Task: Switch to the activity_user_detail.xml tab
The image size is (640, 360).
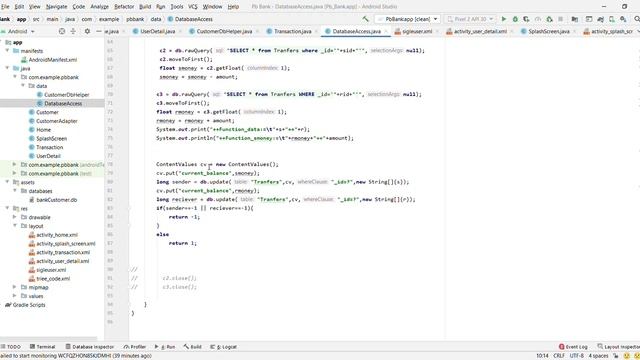Action: 480,31
